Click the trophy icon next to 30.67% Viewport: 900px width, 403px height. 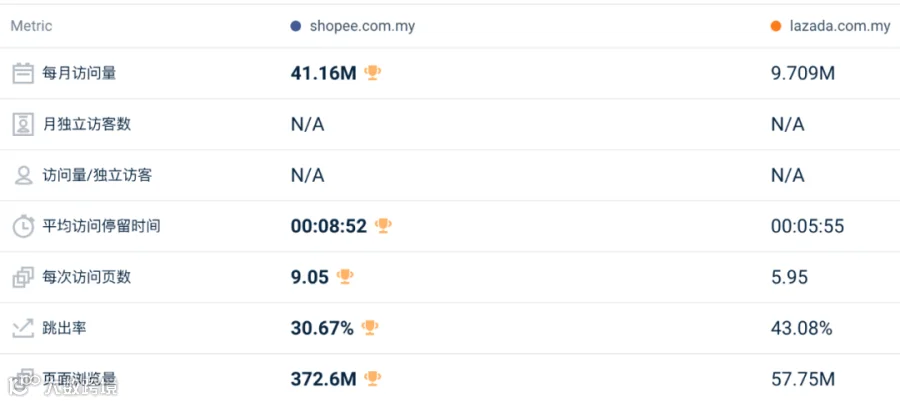point(370,328)
